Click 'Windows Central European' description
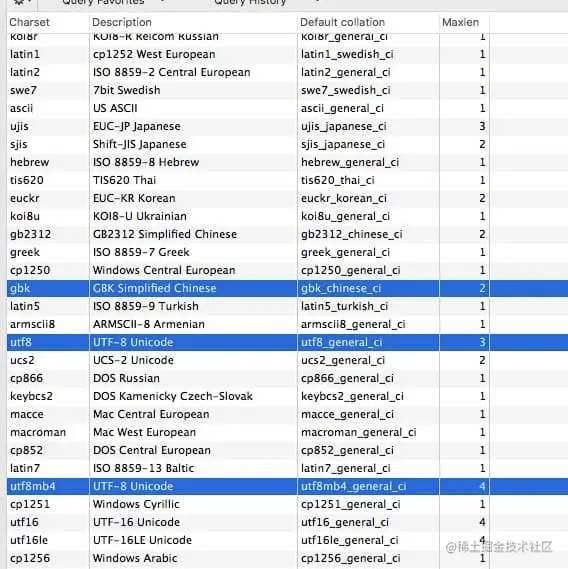This screenshot has width=568, height=569. point(164,270)
